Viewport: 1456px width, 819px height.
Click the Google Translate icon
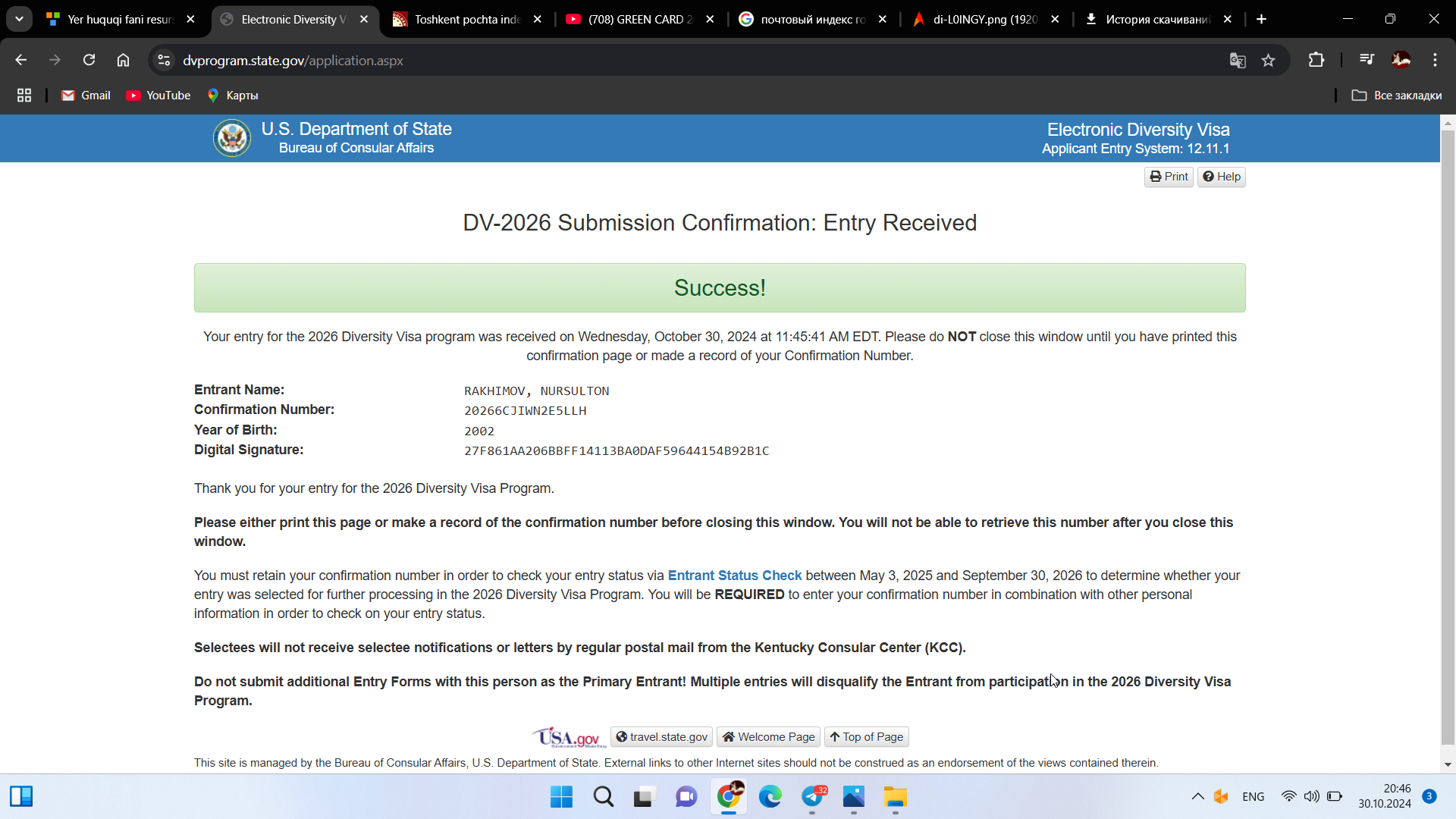1238,61
